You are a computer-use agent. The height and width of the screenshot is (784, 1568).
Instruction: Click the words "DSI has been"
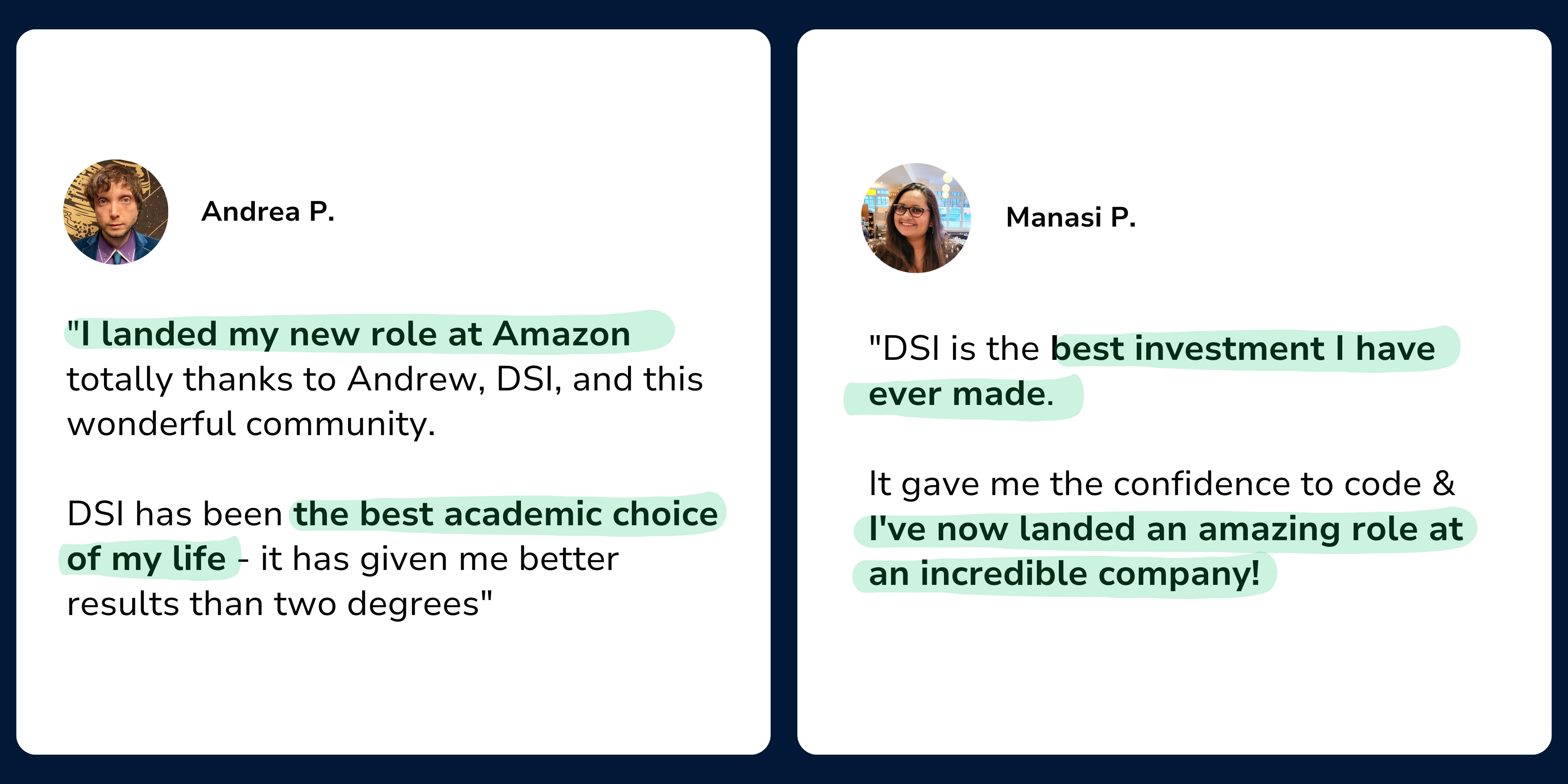pyautogui.click(x=175, y=514)
